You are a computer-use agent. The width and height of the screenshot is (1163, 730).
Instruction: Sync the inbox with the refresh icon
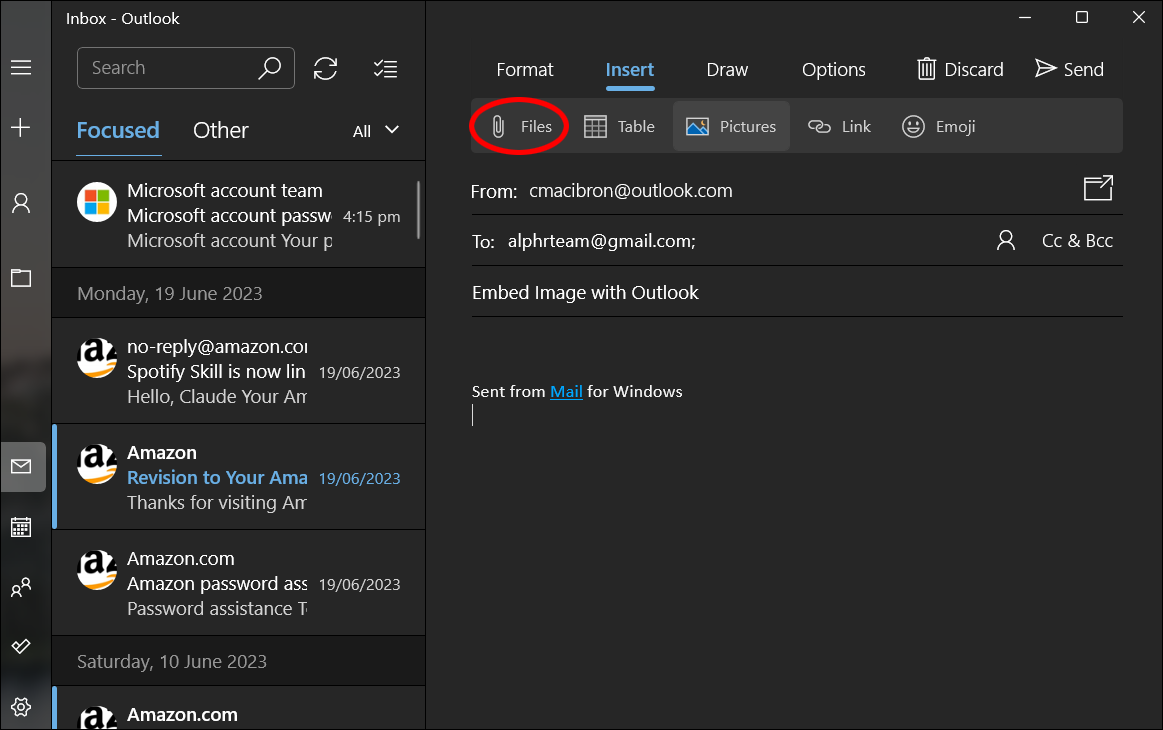click(325, 68)
